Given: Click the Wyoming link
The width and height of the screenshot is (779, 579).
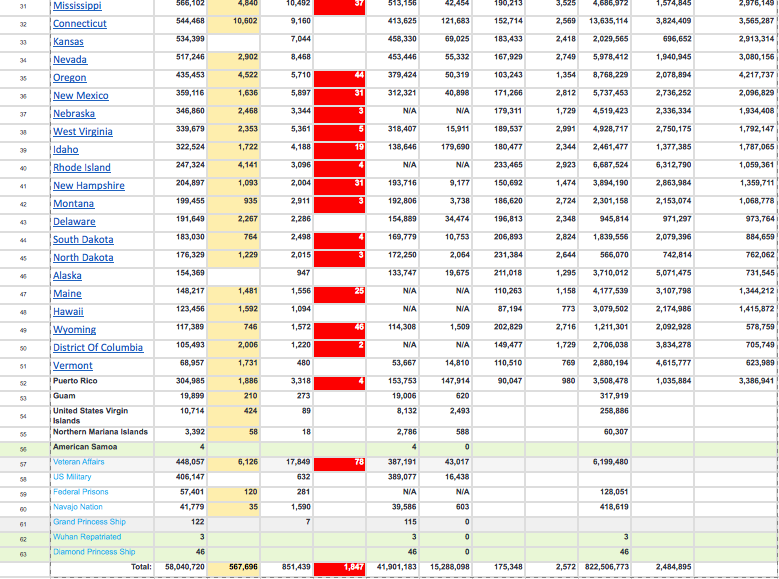Looking at the screenshot, I should pyautogui.click(x=75, y=330).
